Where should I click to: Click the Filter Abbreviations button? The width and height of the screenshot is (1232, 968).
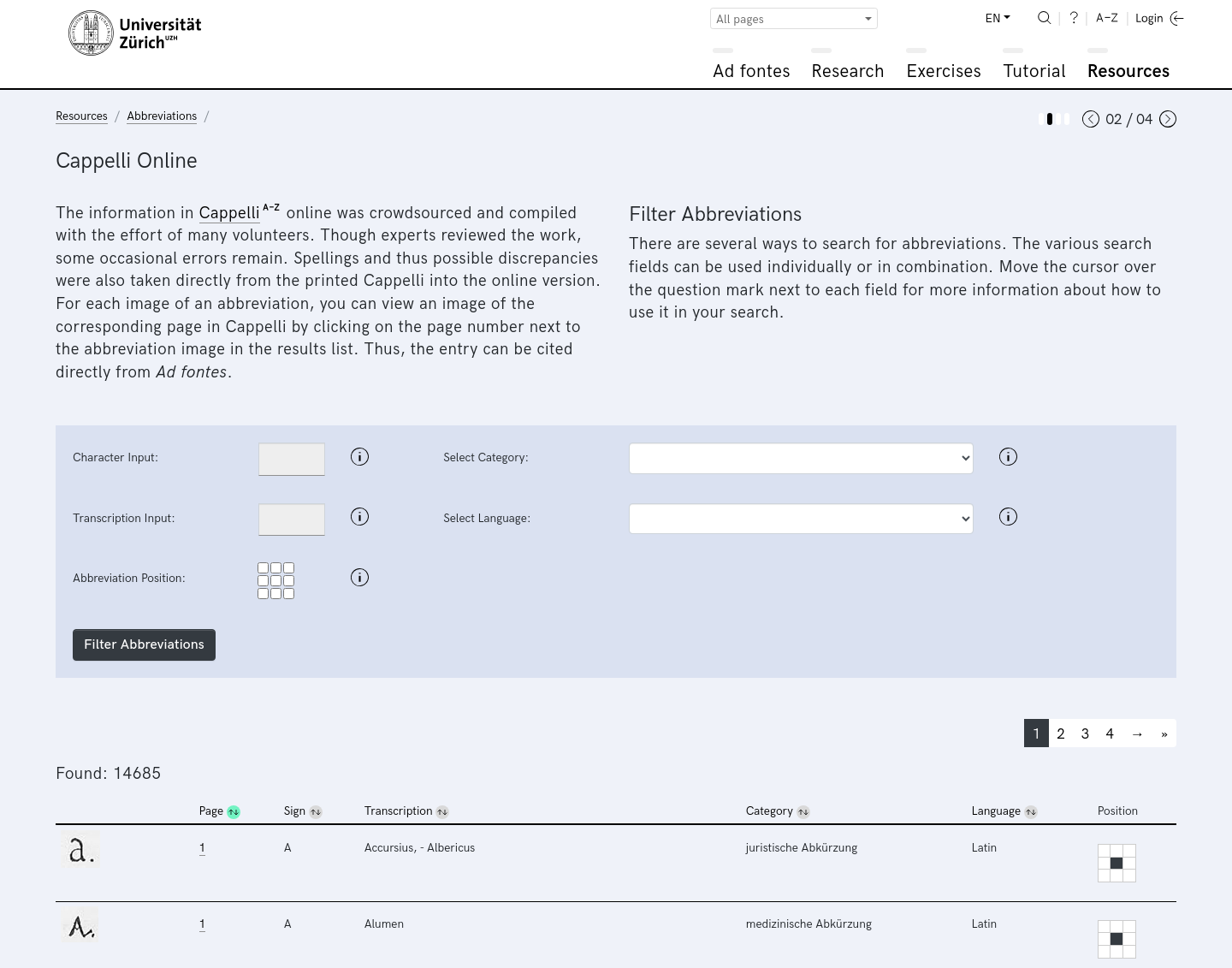(x=144, y=644)
